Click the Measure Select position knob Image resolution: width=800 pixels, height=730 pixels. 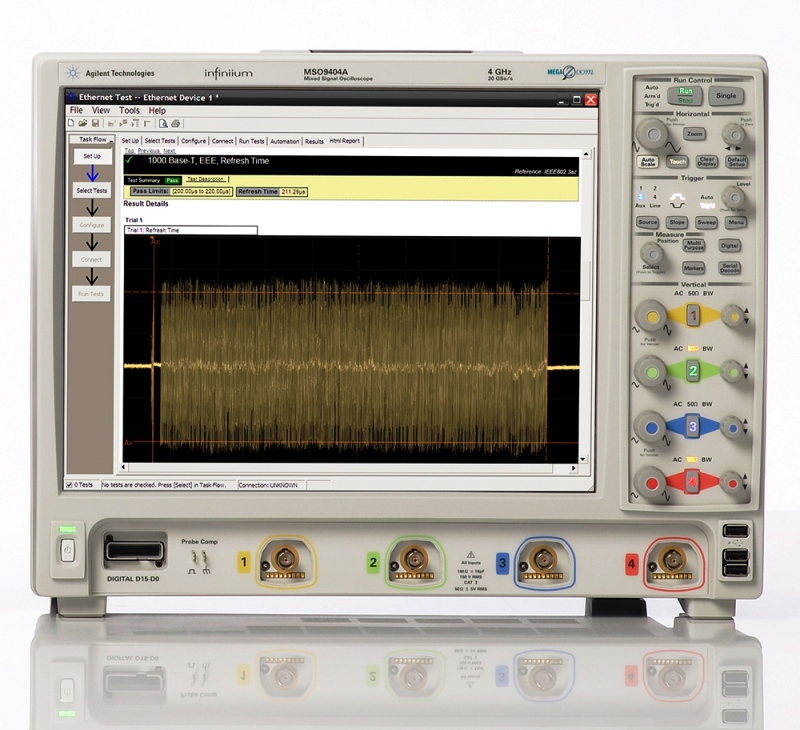(x=651, y=254)
